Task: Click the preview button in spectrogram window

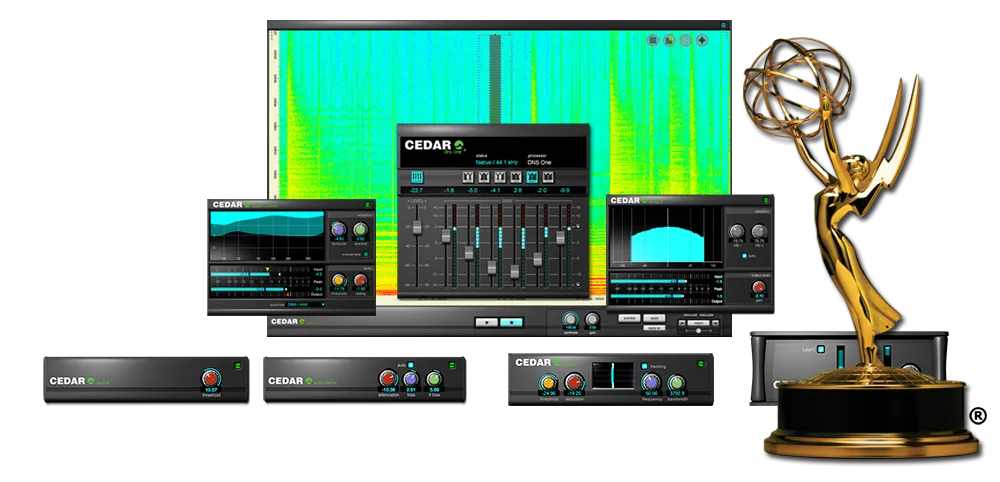Action: 629,318
